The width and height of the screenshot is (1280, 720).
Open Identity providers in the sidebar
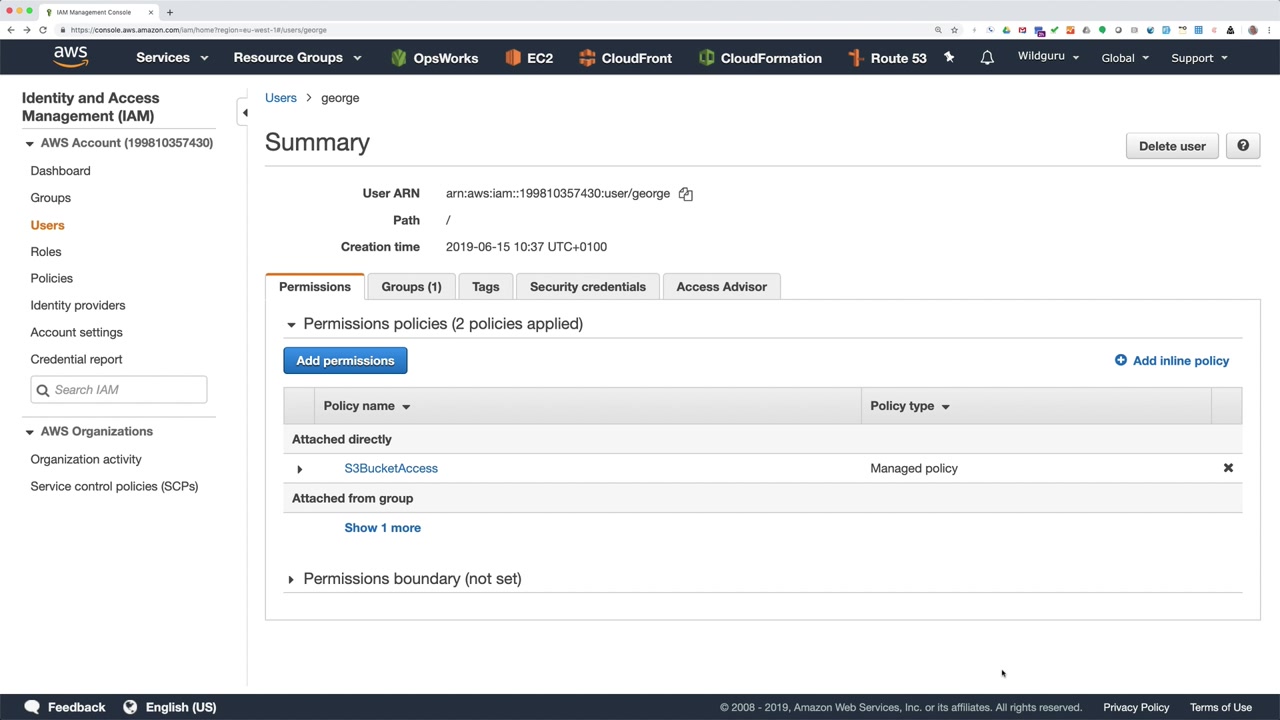coord(77,305)
